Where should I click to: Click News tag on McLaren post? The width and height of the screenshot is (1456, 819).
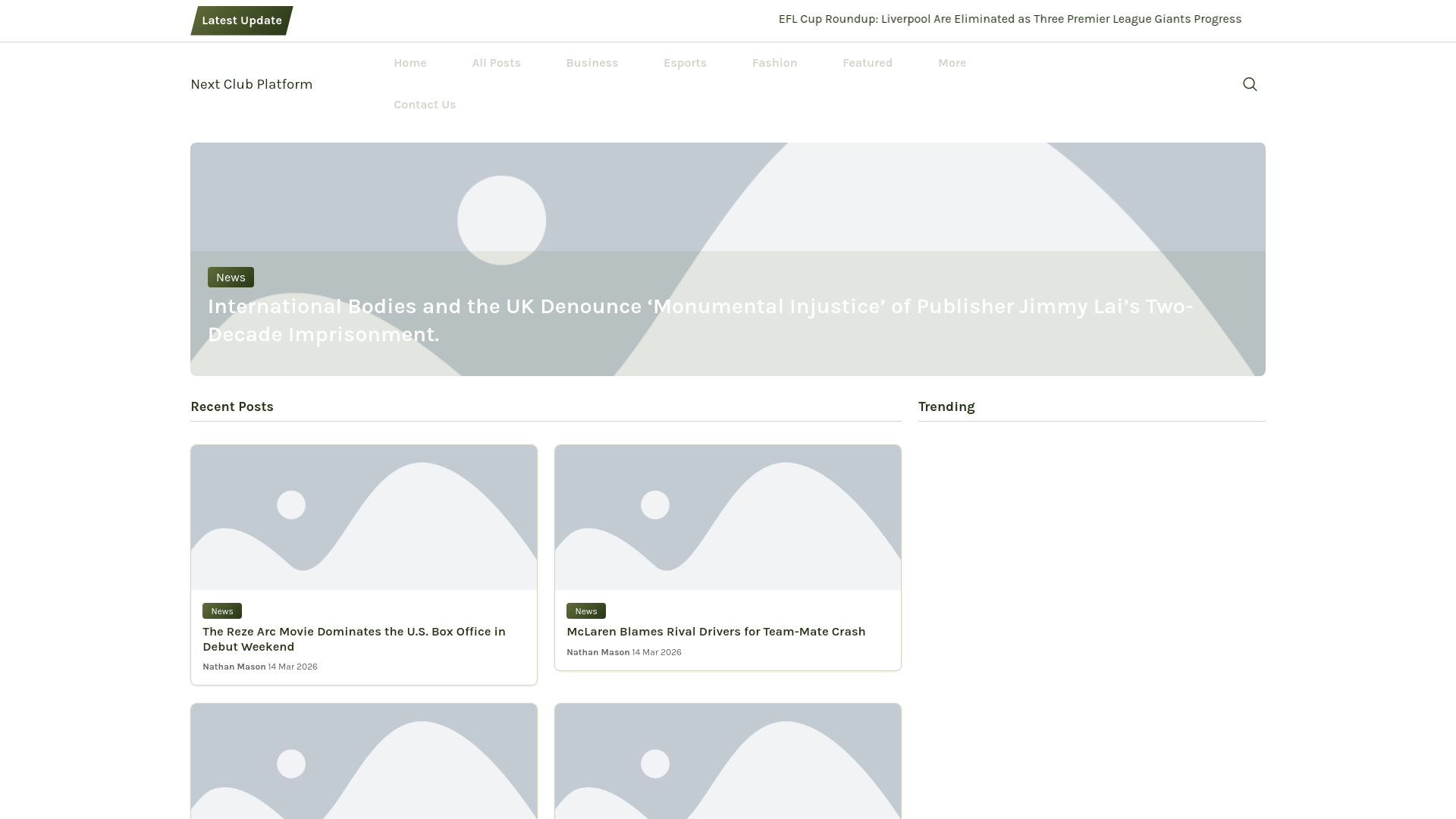[585, 611]
